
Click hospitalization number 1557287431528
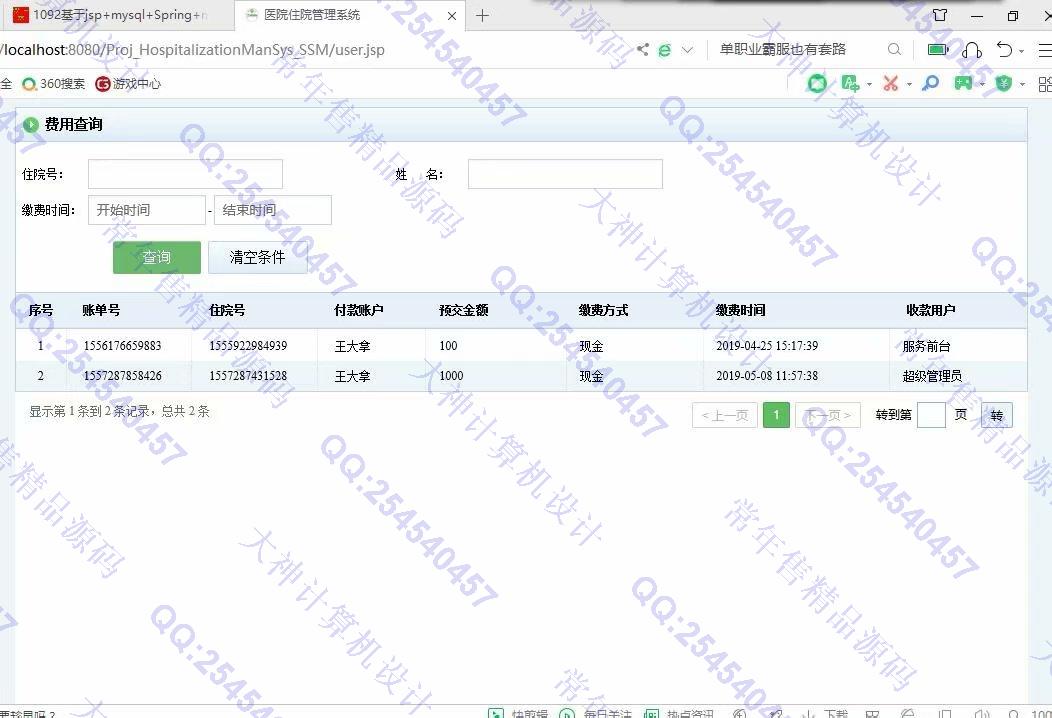[248, 376]
